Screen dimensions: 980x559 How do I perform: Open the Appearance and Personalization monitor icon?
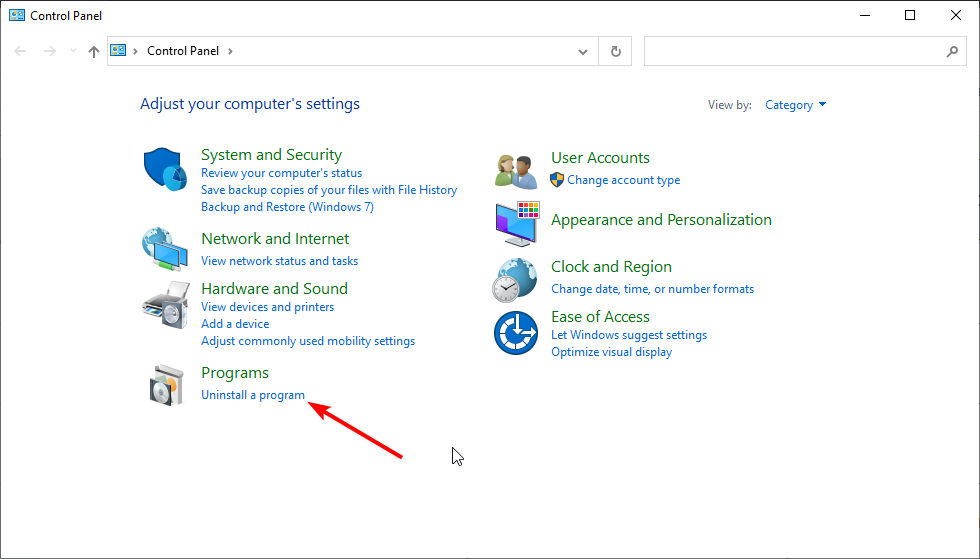[x=516, y=224]
